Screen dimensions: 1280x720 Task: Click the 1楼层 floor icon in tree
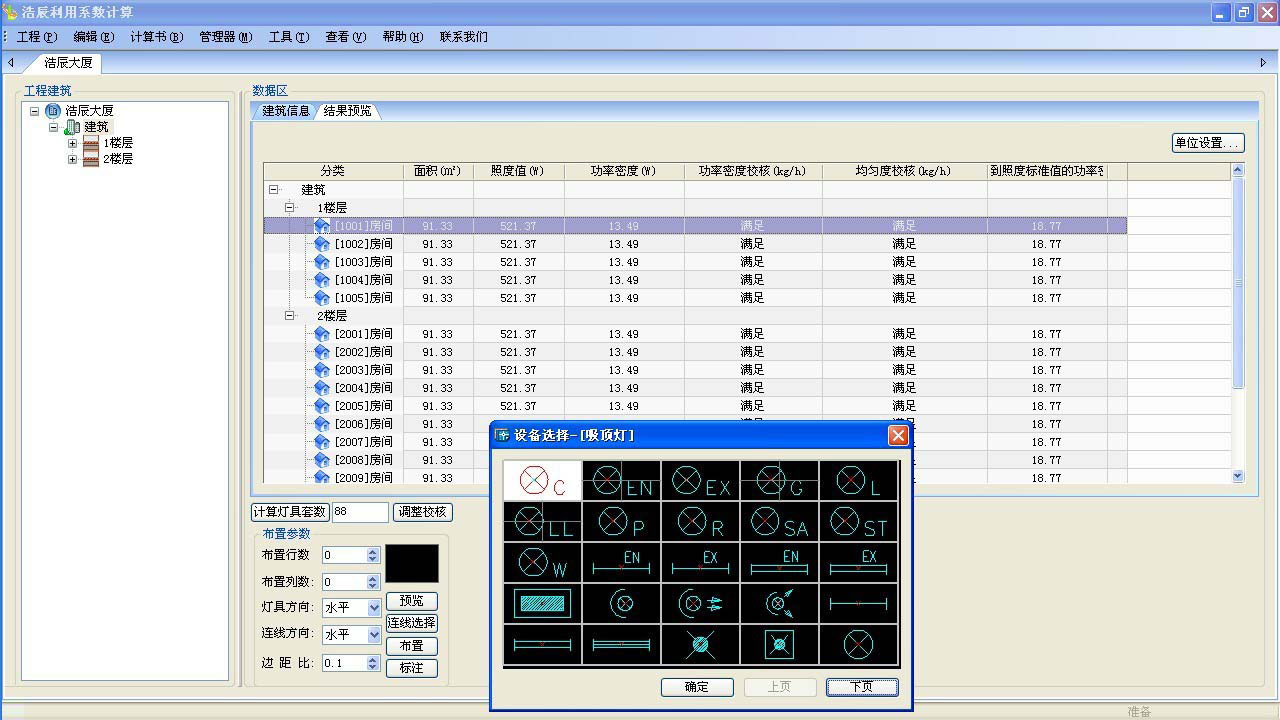91,143
